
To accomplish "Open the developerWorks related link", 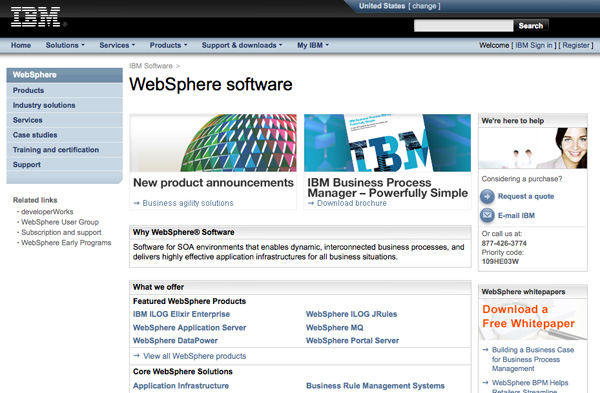I will (x=47, y=212).
